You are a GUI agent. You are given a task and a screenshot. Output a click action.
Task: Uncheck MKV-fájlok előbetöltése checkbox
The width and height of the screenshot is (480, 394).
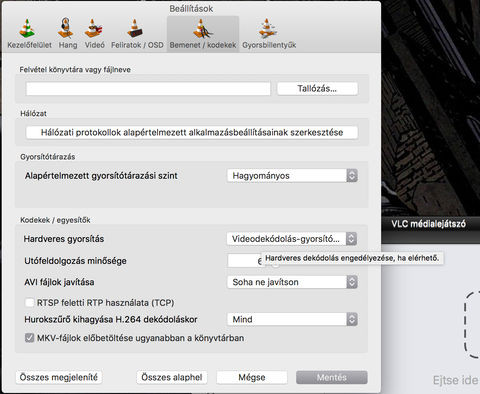tap(30, 338)
